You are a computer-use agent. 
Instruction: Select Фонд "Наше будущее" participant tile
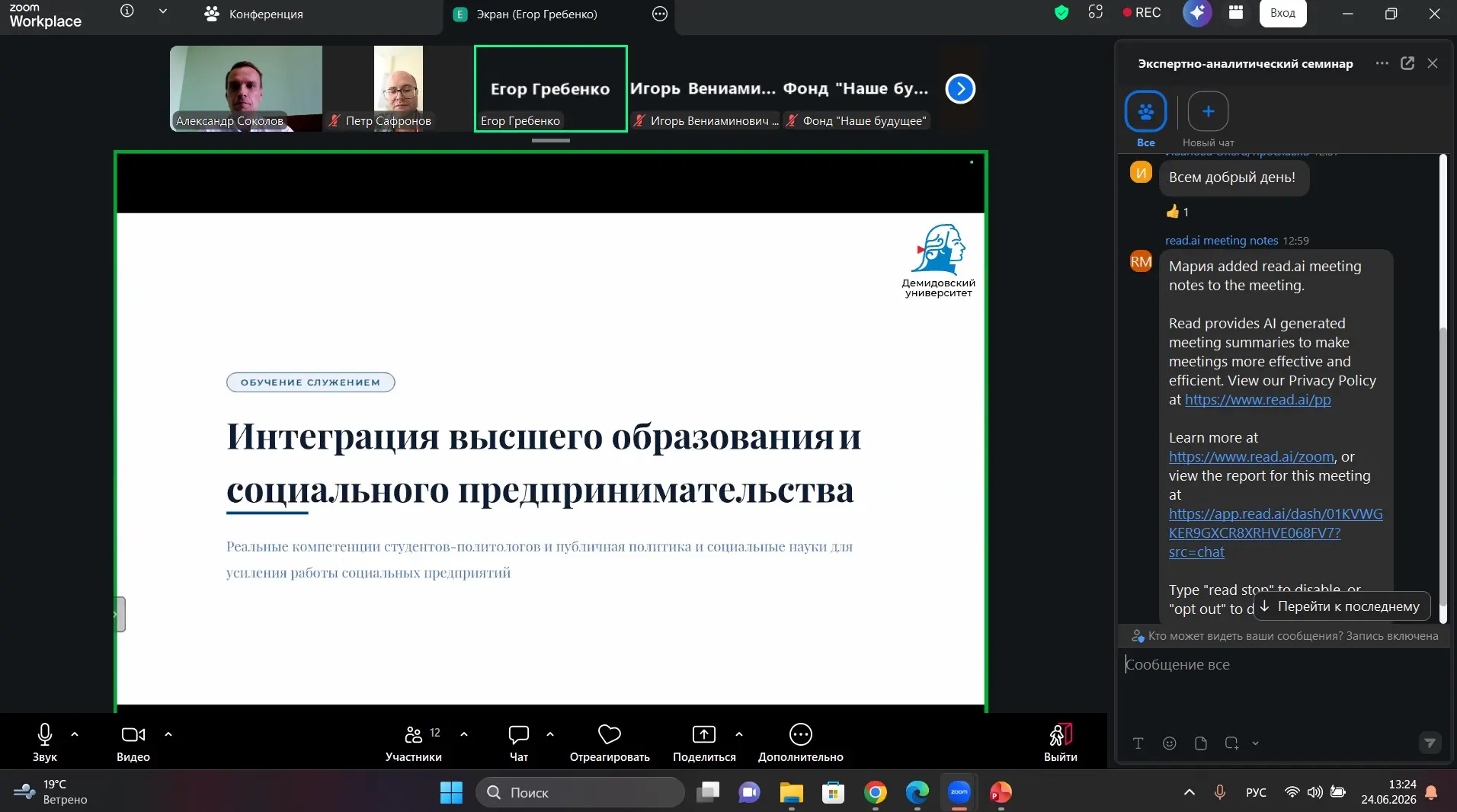pyautogui.click(x=857, y=88)
